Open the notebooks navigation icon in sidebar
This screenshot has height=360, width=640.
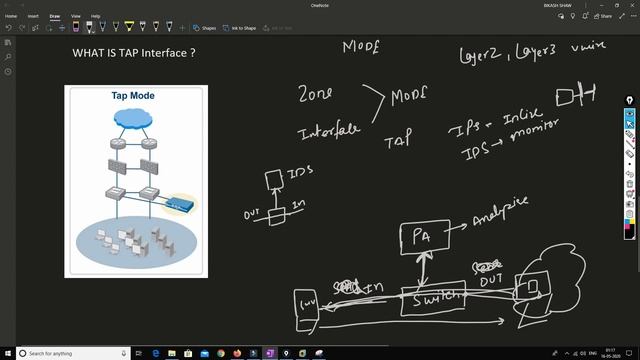click(x=8, y=42)
